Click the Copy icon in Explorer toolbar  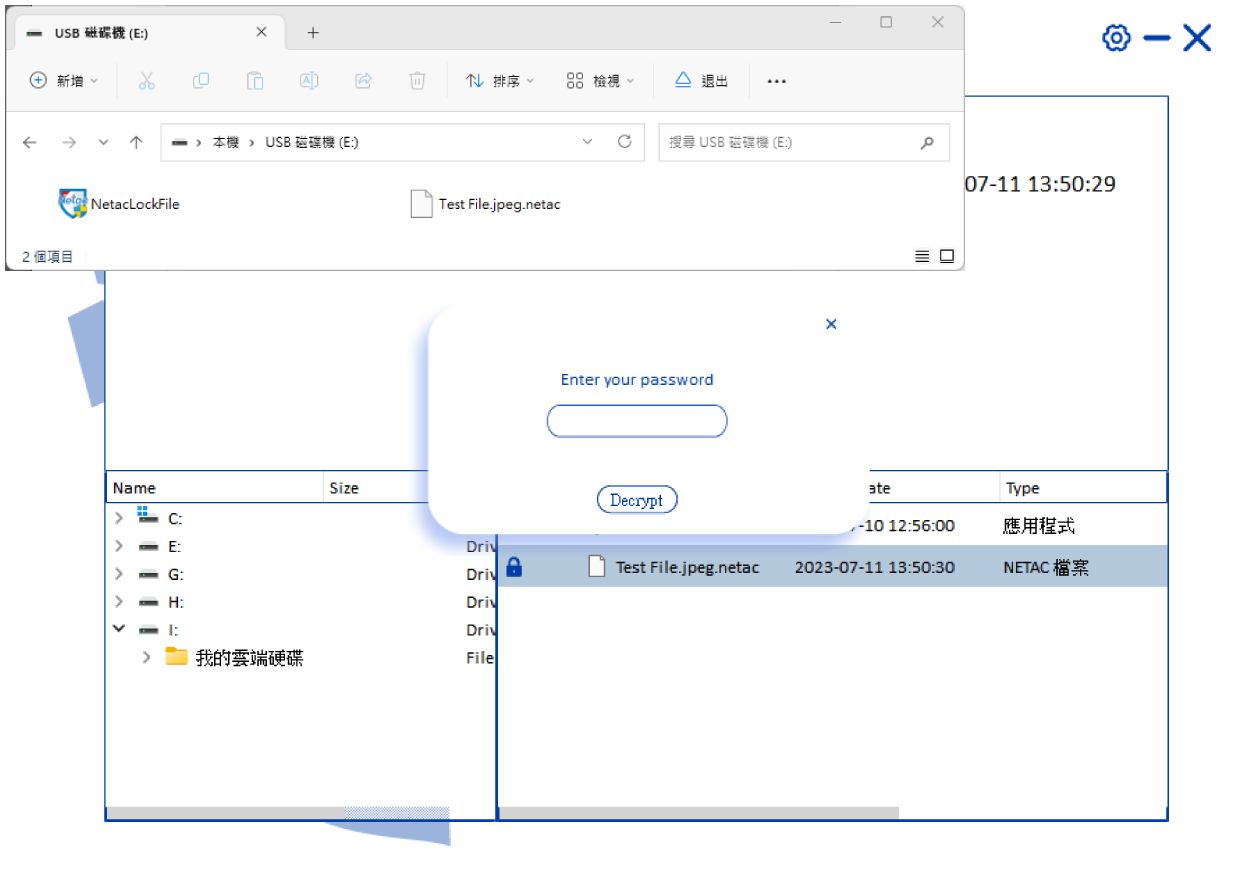[201, 81]
